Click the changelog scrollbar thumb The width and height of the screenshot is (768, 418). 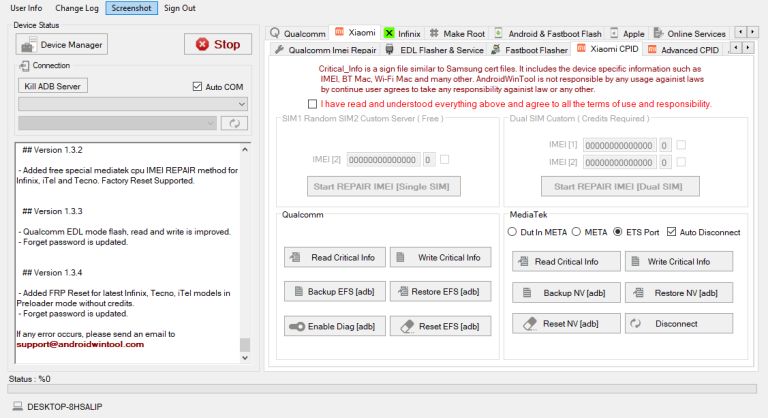(245, 344)
